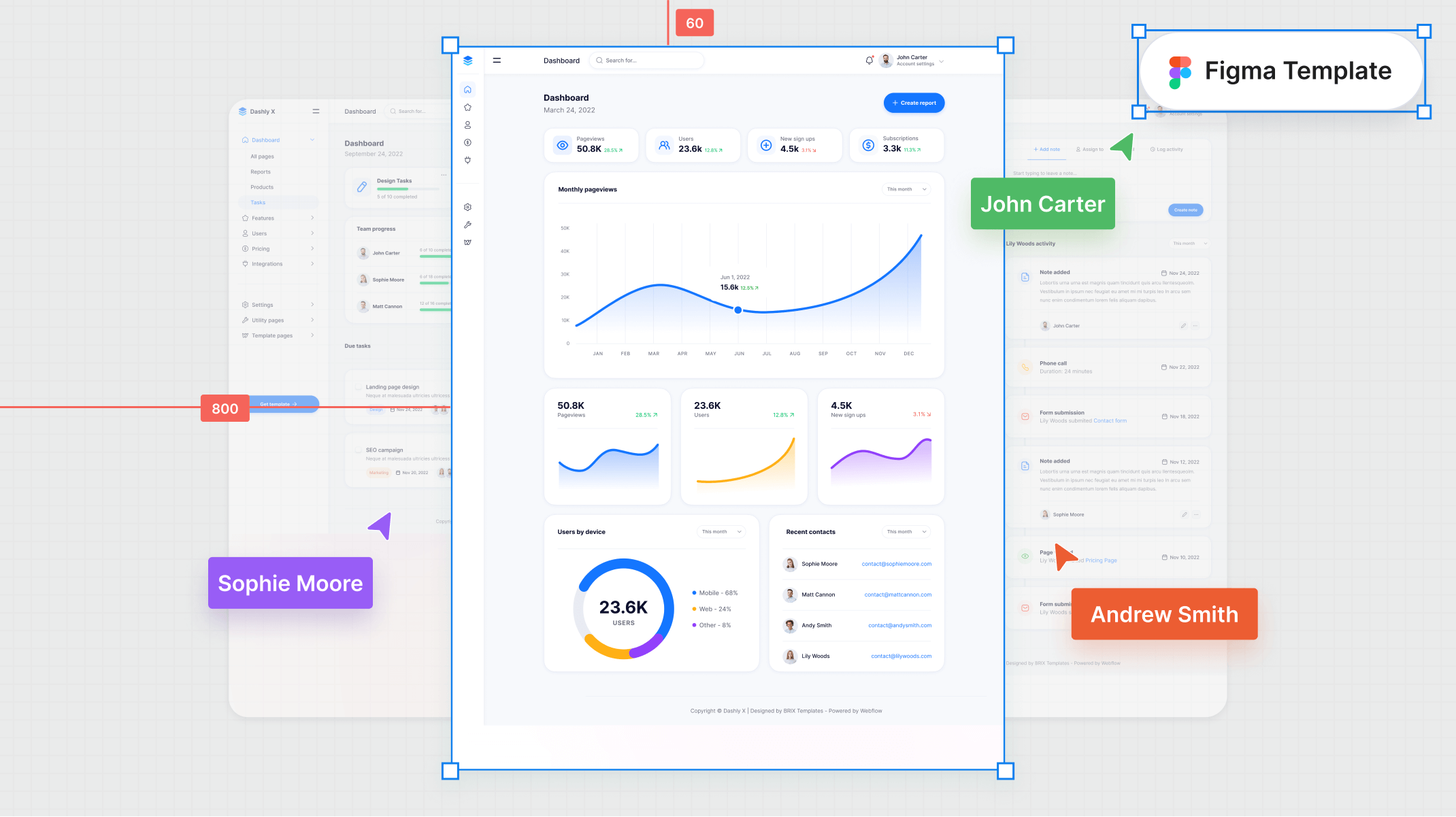1456x817 pixels.
Task: Click the Tasks menu item in sidebar
Action: tap(258, 202)
